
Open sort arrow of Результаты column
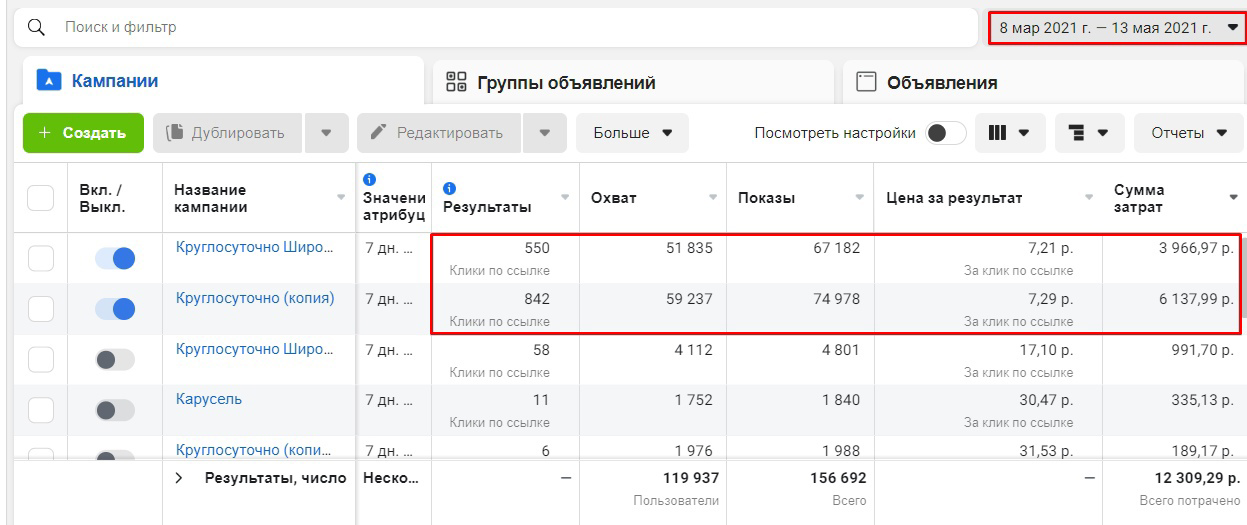pos(566,197)
